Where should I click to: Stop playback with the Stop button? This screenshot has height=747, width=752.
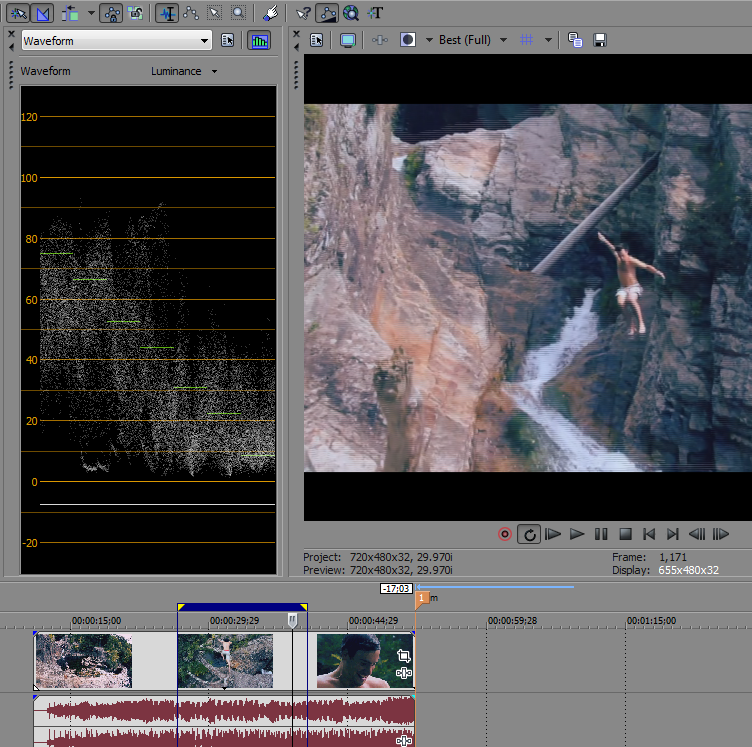click(625, 534)
